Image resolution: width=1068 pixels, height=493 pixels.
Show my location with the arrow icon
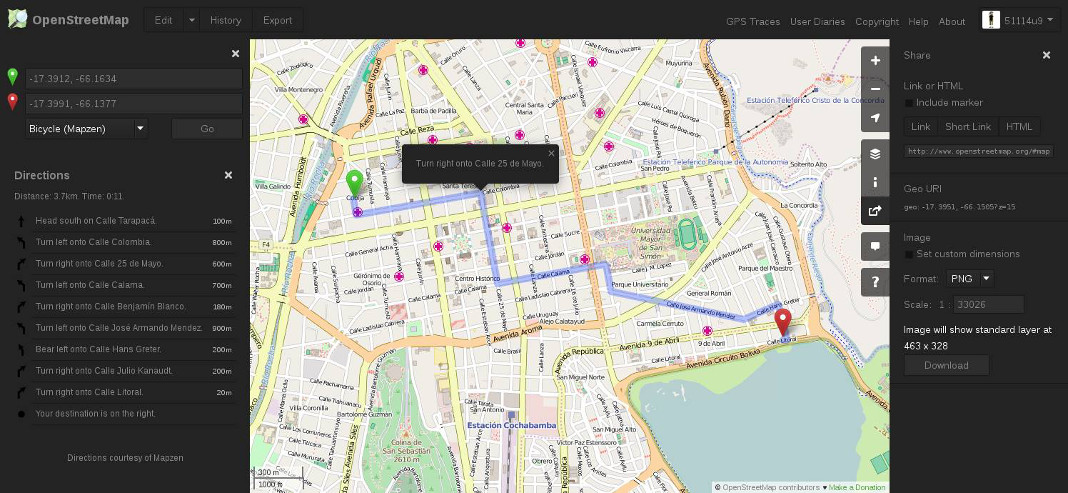[x=875, y=117]
